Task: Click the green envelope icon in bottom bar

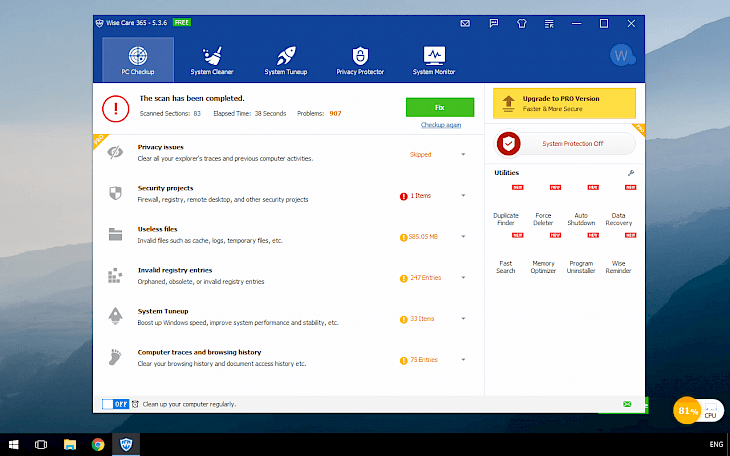Action: pos(627,404)
